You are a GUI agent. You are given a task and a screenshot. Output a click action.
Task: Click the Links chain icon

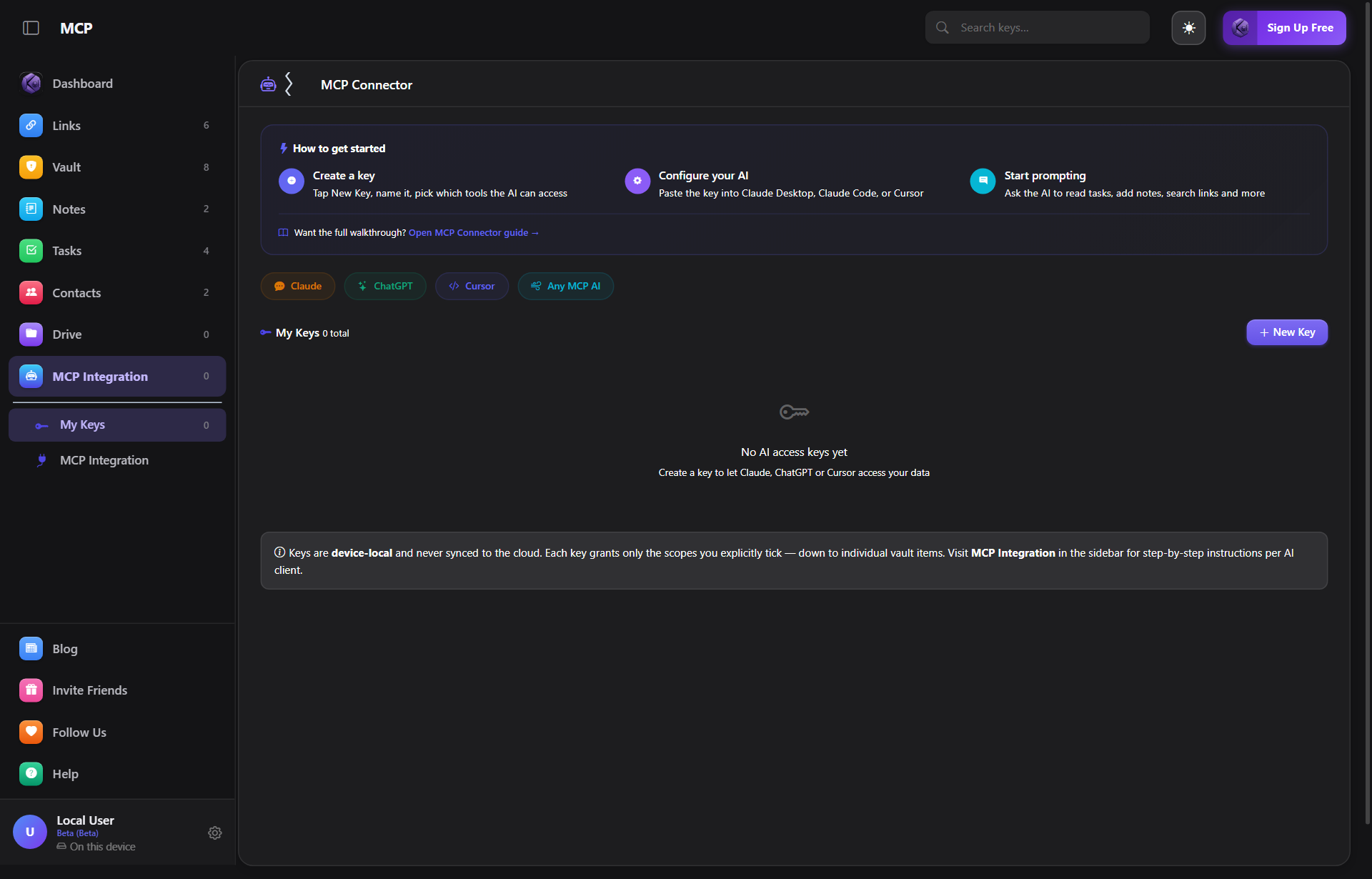[31, 125]
